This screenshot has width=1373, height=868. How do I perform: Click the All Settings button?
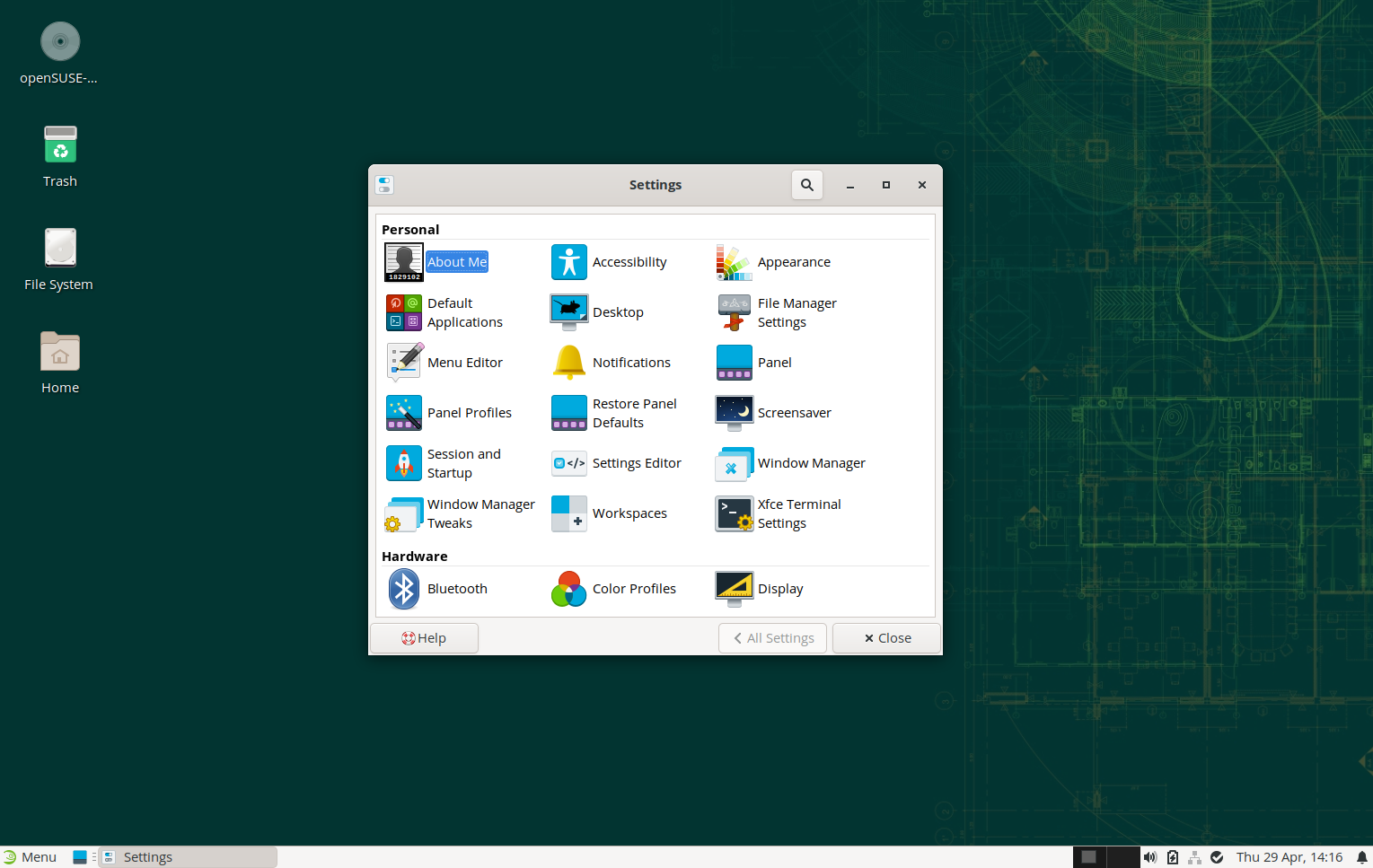772,638
